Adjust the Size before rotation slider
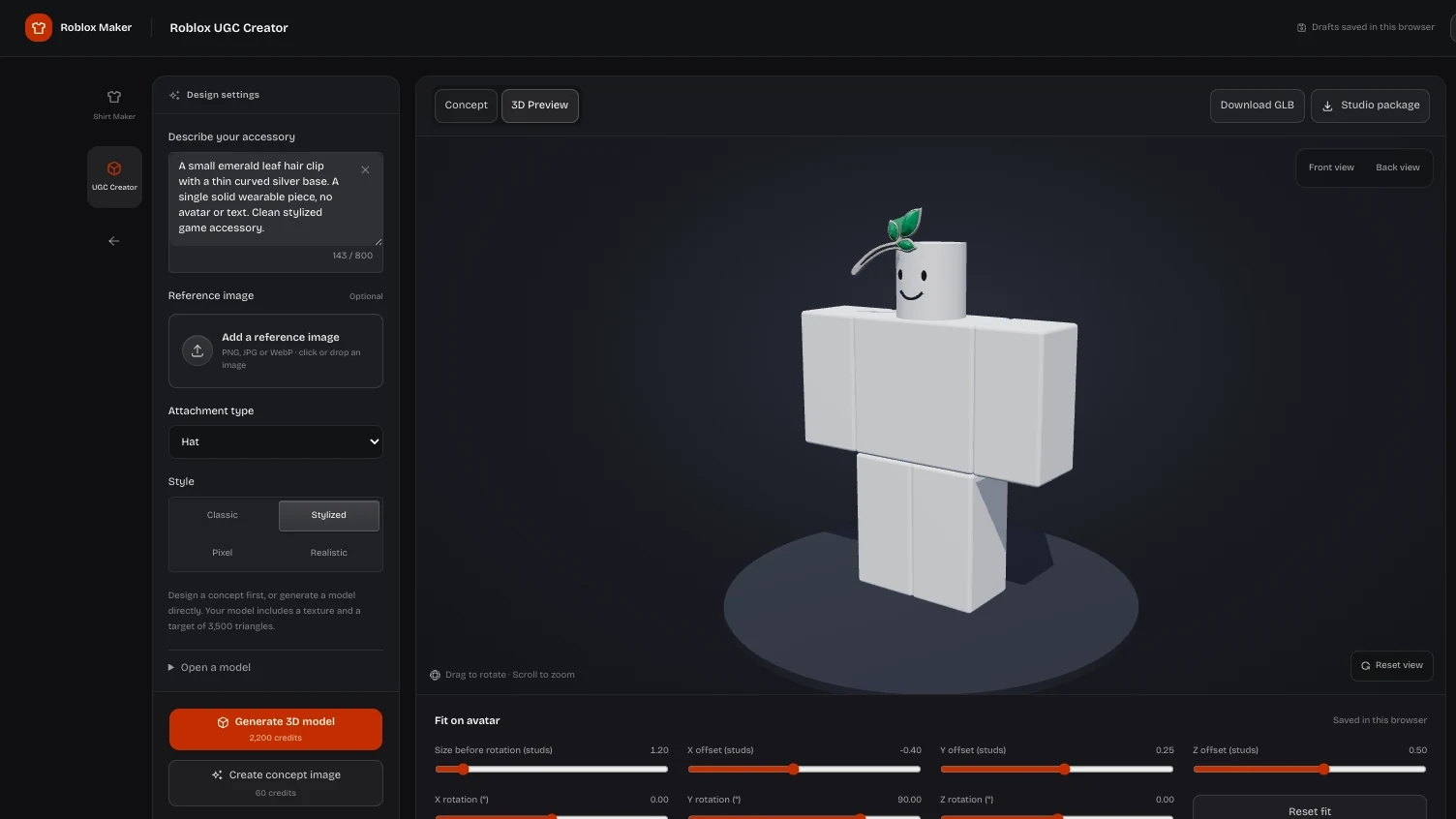Viewport: 1456px width, 819px height. tap(552, 770)
